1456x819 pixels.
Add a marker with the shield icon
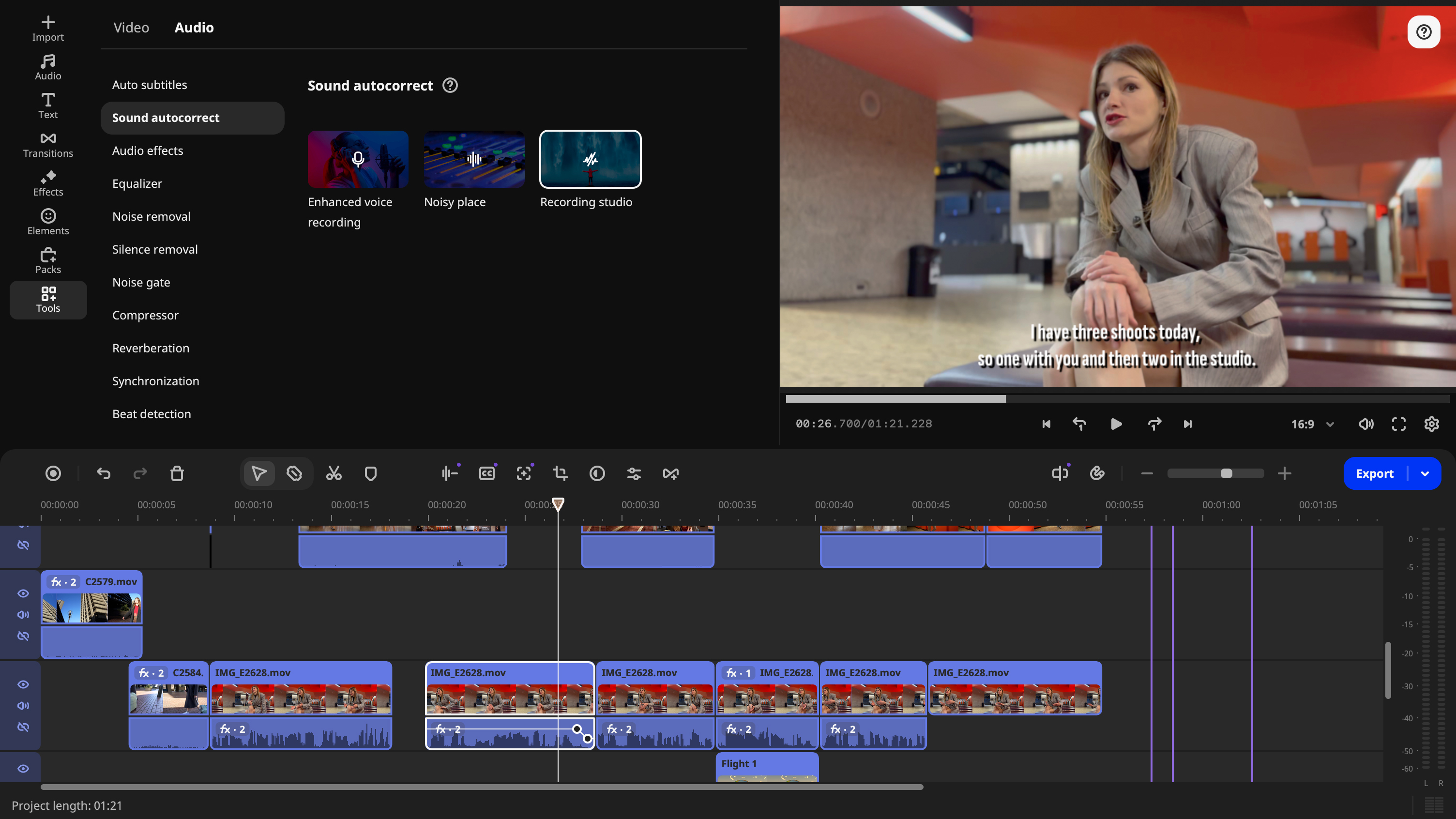371,474
